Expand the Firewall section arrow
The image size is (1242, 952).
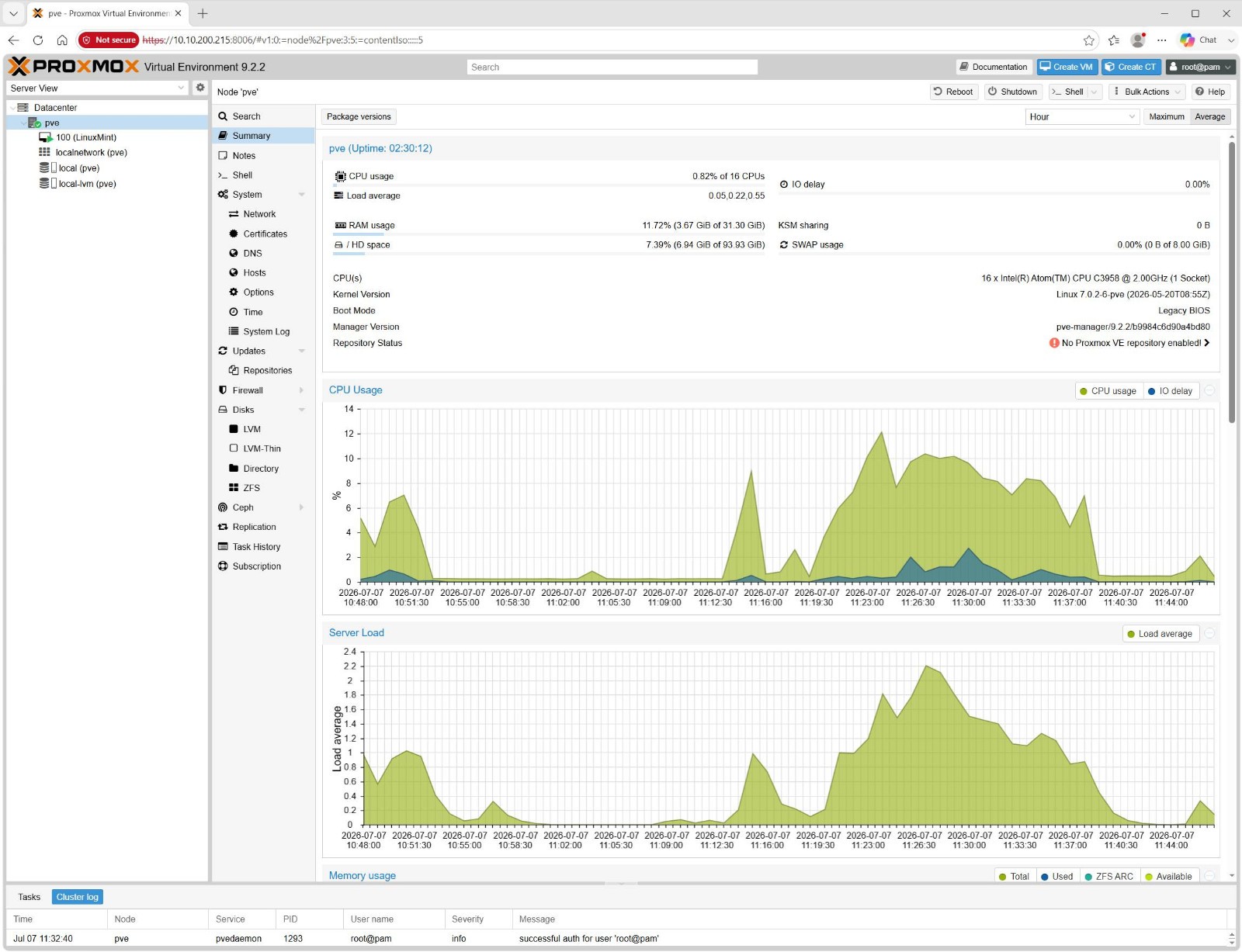click(x=302, y=390)
